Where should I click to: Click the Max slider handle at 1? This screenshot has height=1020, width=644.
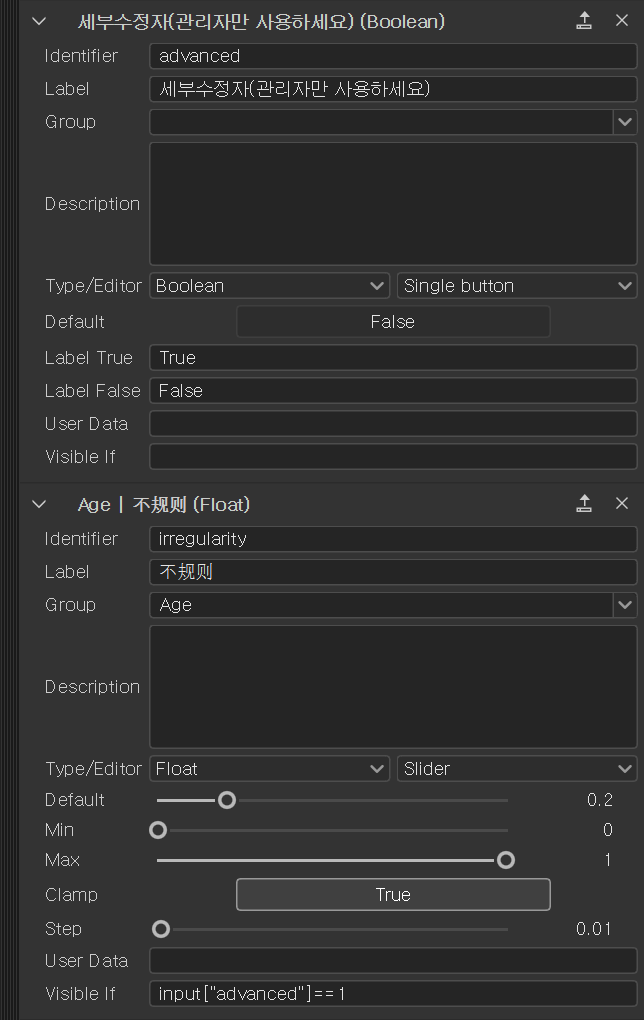pyautogui.click(x=505, y=860)
